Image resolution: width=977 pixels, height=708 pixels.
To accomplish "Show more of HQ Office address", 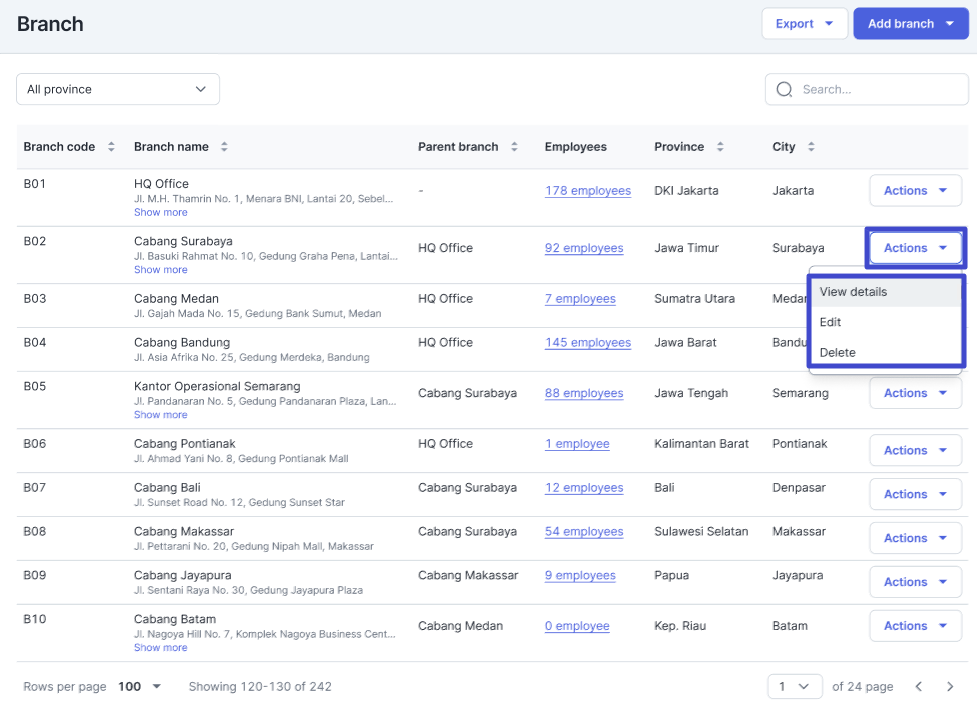I will (x=161, y=213).
